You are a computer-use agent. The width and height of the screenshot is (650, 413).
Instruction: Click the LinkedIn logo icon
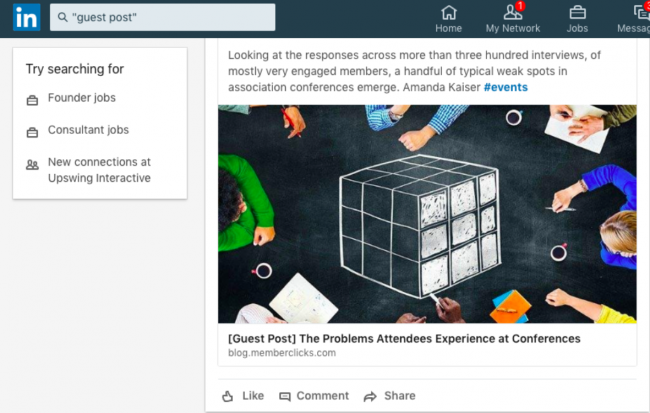coord(27,17)
